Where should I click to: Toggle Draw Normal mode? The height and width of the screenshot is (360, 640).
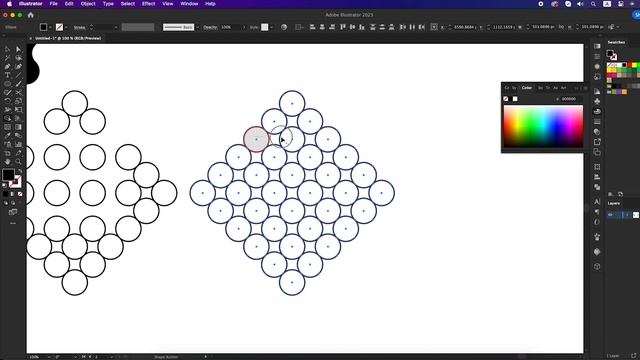tap(6, 203)
